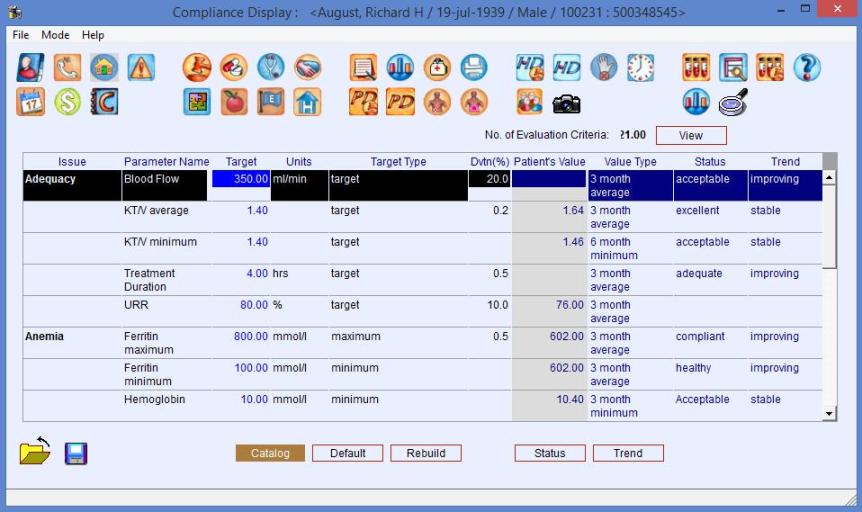862x512 pixels.
Task: Click the stethoscope icon
Action: (x=270, y=68)
